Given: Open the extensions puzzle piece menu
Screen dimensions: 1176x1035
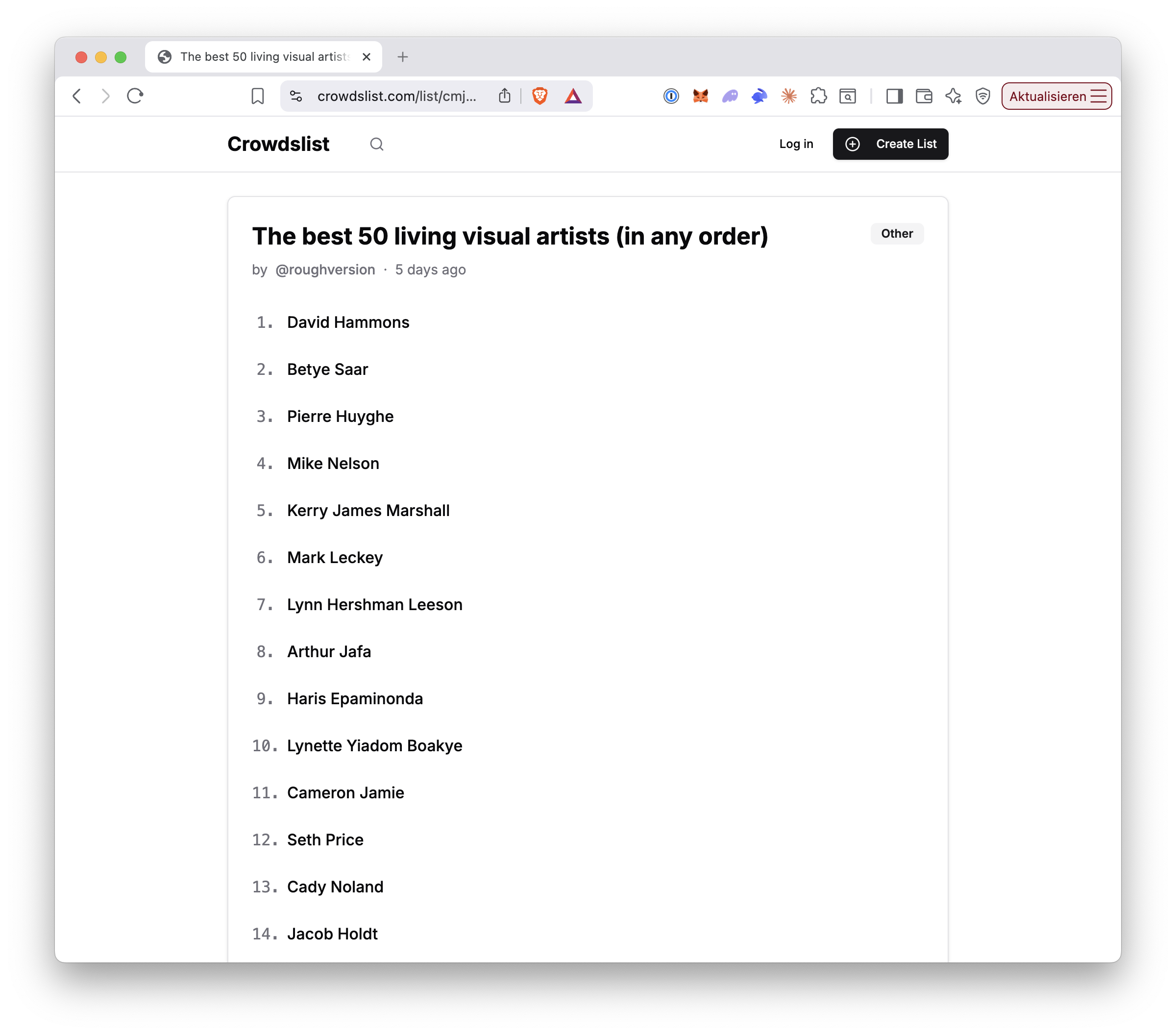Looking at the screenshot, I should point(819,96).
